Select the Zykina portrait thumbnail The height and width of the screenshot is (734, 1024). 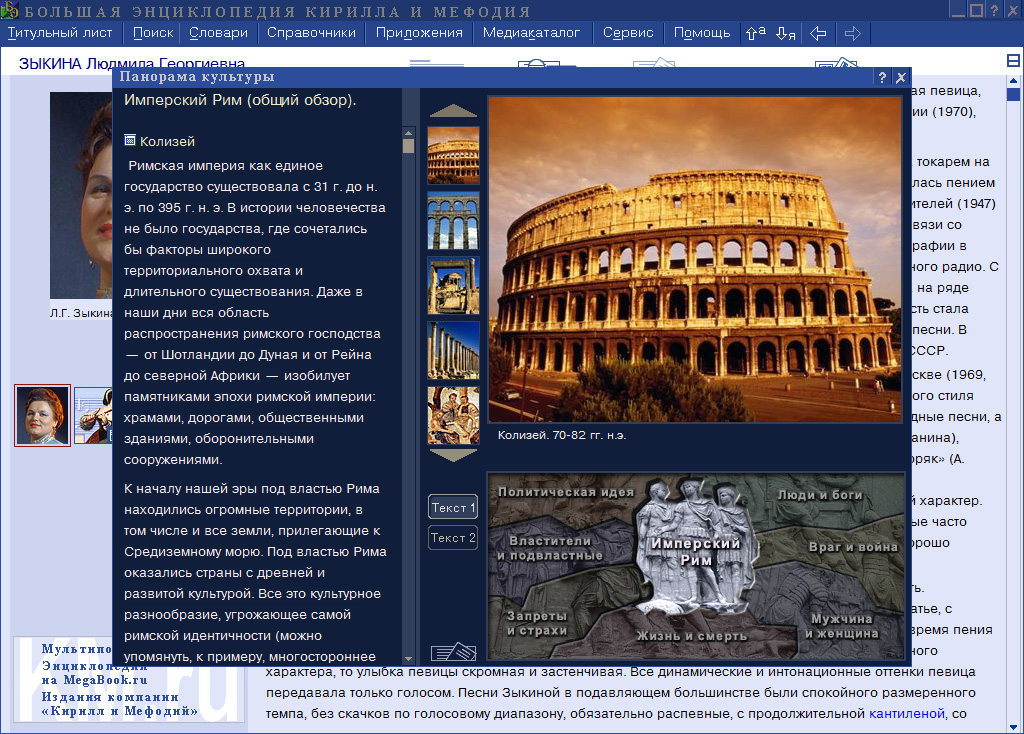click(42, 415)
